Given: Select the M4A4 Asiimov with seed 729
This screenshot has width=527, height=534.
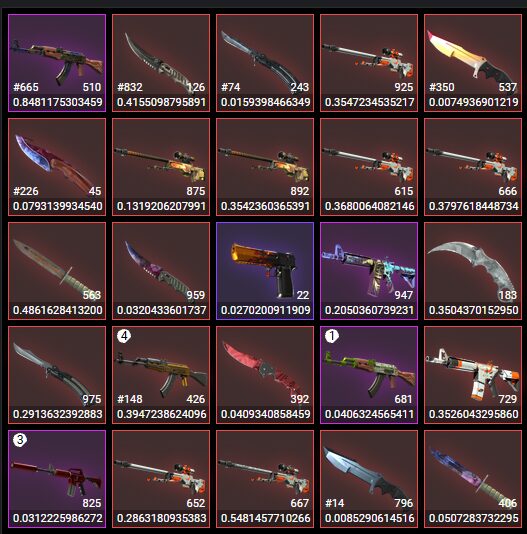Looking at the screenshot, I should [x=473, y=375].
